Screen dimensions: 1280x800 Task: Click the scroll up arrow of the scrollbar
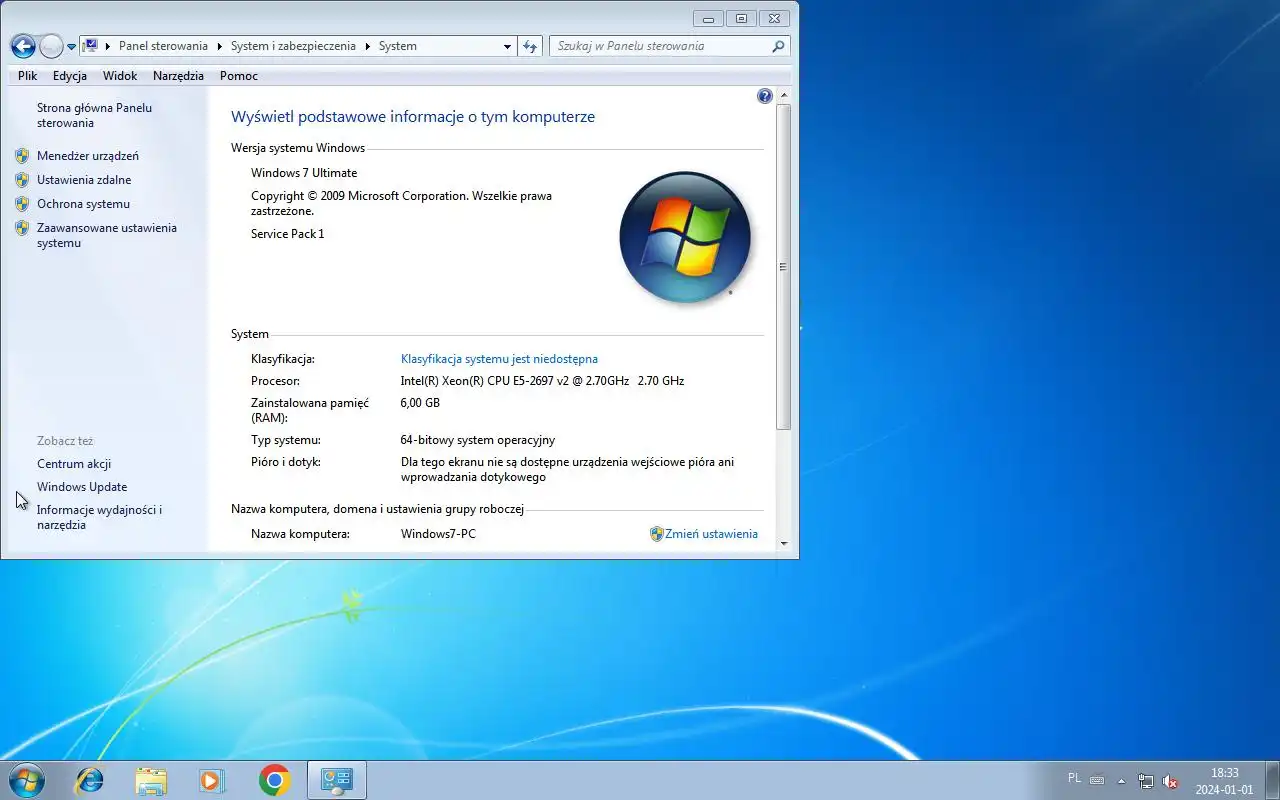click(x=784, y=96)
